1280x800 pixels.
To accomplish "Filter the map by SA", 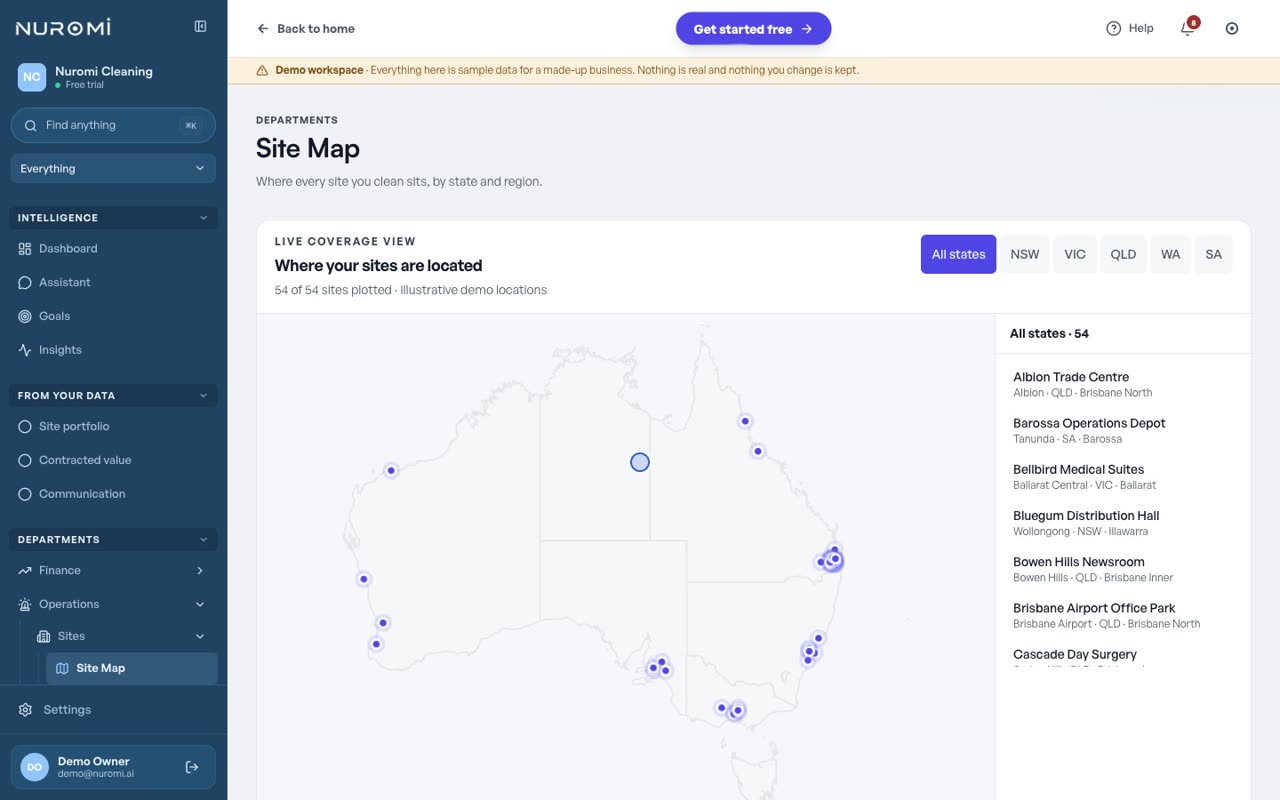I will [x=1214, y=254].
